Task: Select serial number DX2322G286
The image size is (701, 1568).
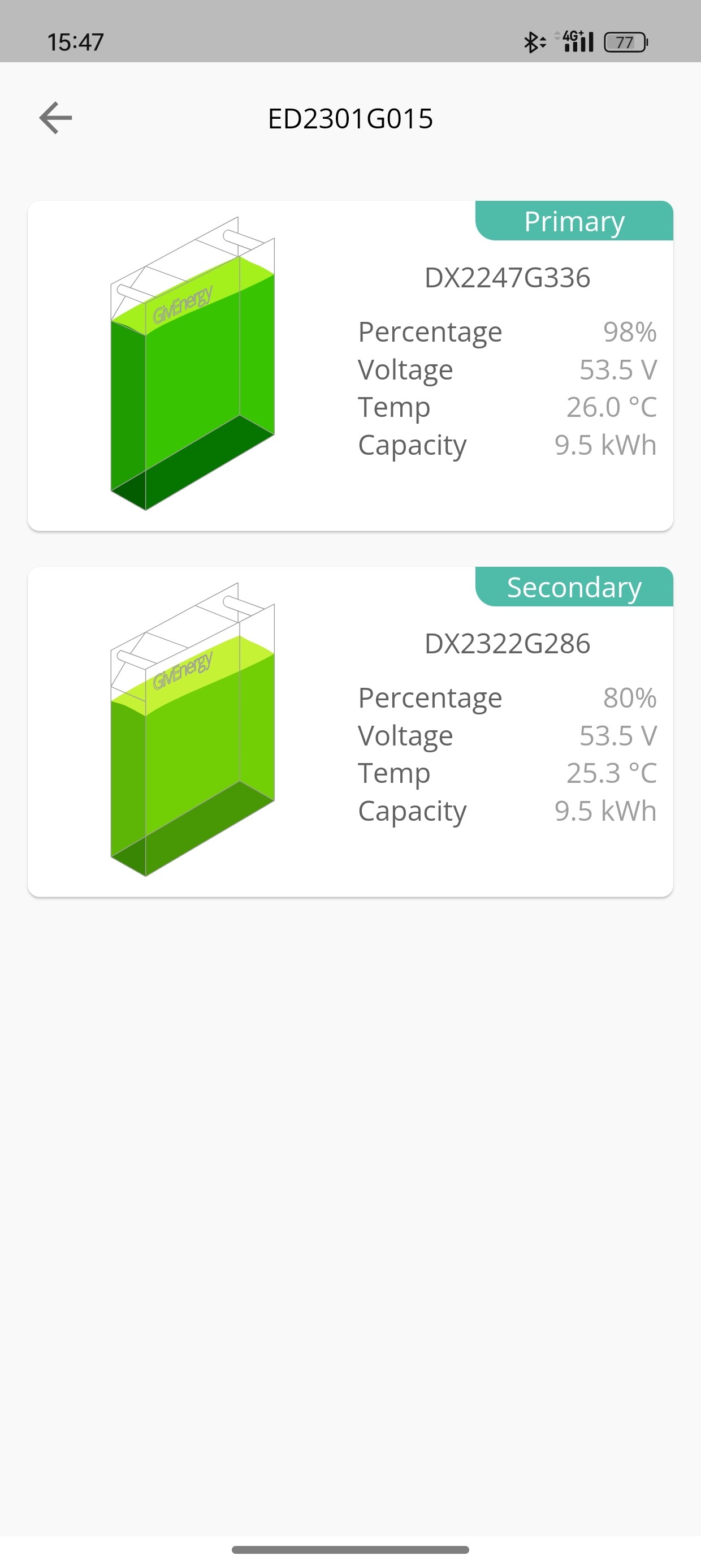Action: (x=507, y=643)
